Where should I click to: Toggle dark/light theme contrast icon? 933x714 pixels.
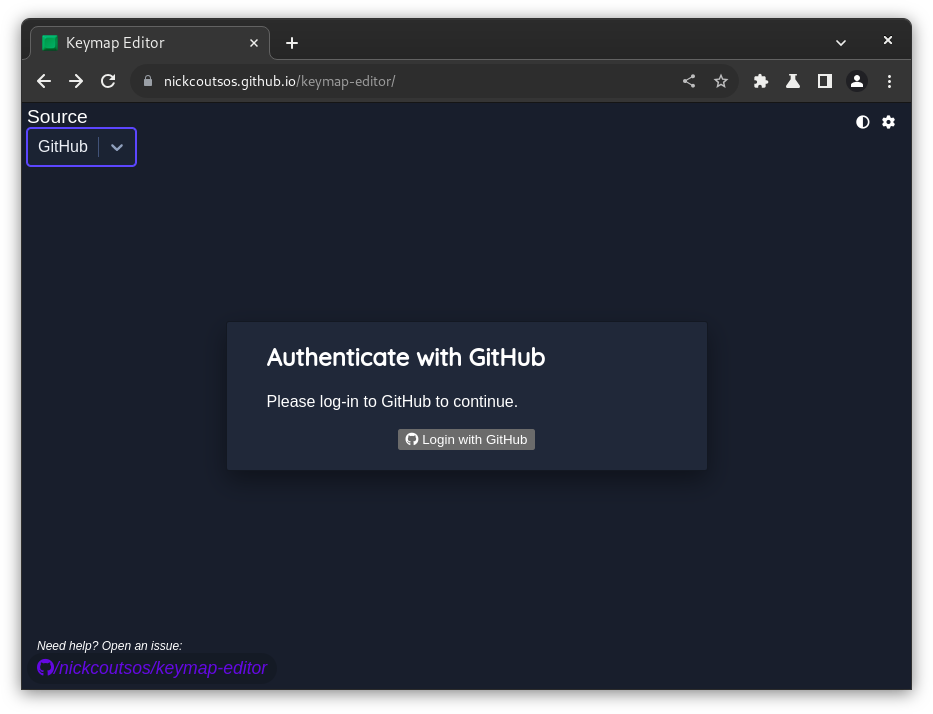click(863, 122)
